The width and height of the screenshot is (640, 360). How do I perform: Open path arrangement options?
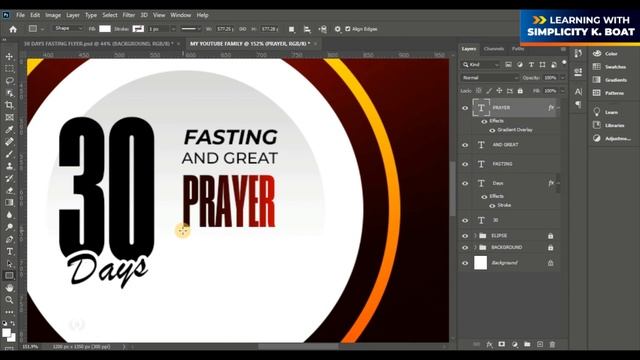pyautogui.click(x=322, y=29)
